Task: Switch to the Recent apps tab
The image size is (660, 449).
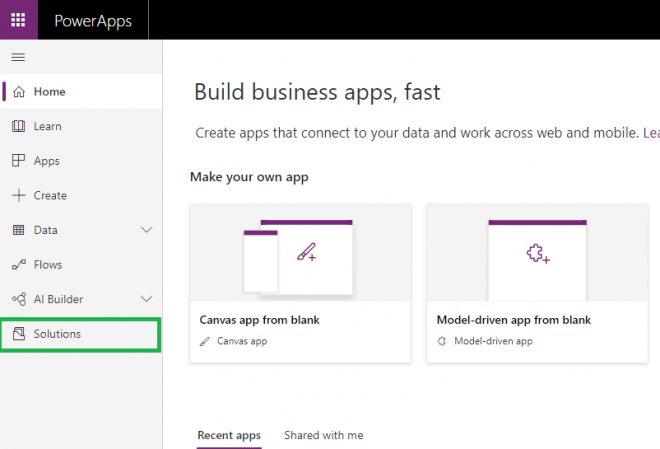Action: [229, 435]
